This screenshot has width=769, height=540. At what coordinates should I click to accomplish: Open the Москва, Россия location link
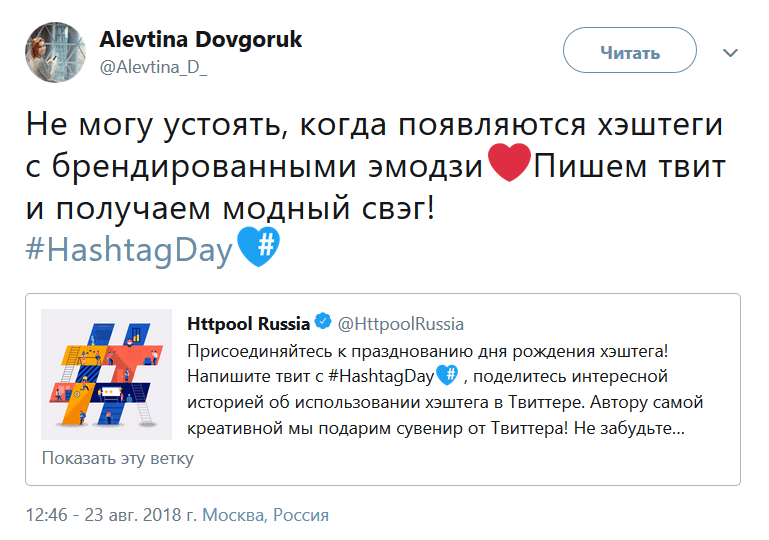(265, 514)
